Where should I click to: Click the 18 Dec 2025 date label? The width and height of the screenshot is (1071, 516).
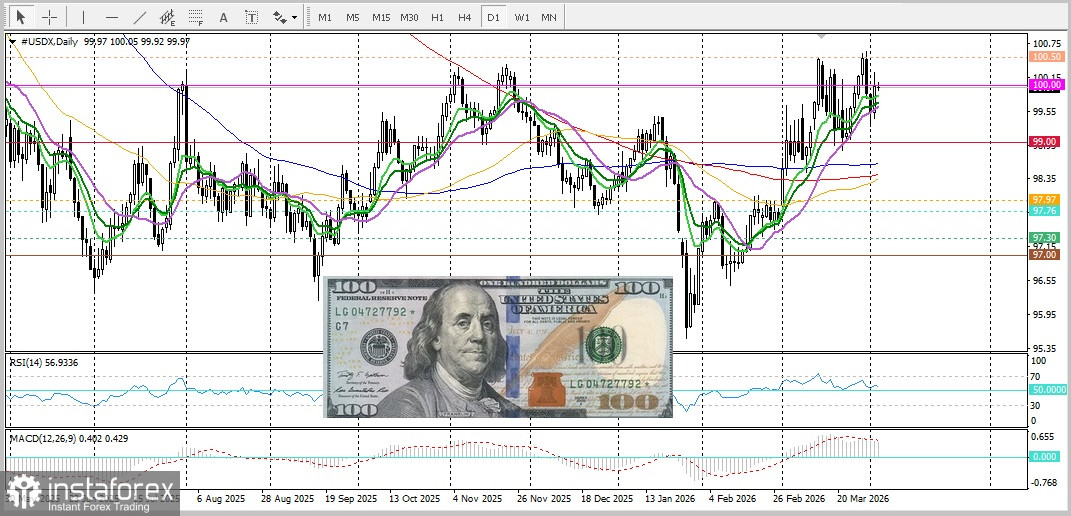pyautogui.click(x=607, y=498)
